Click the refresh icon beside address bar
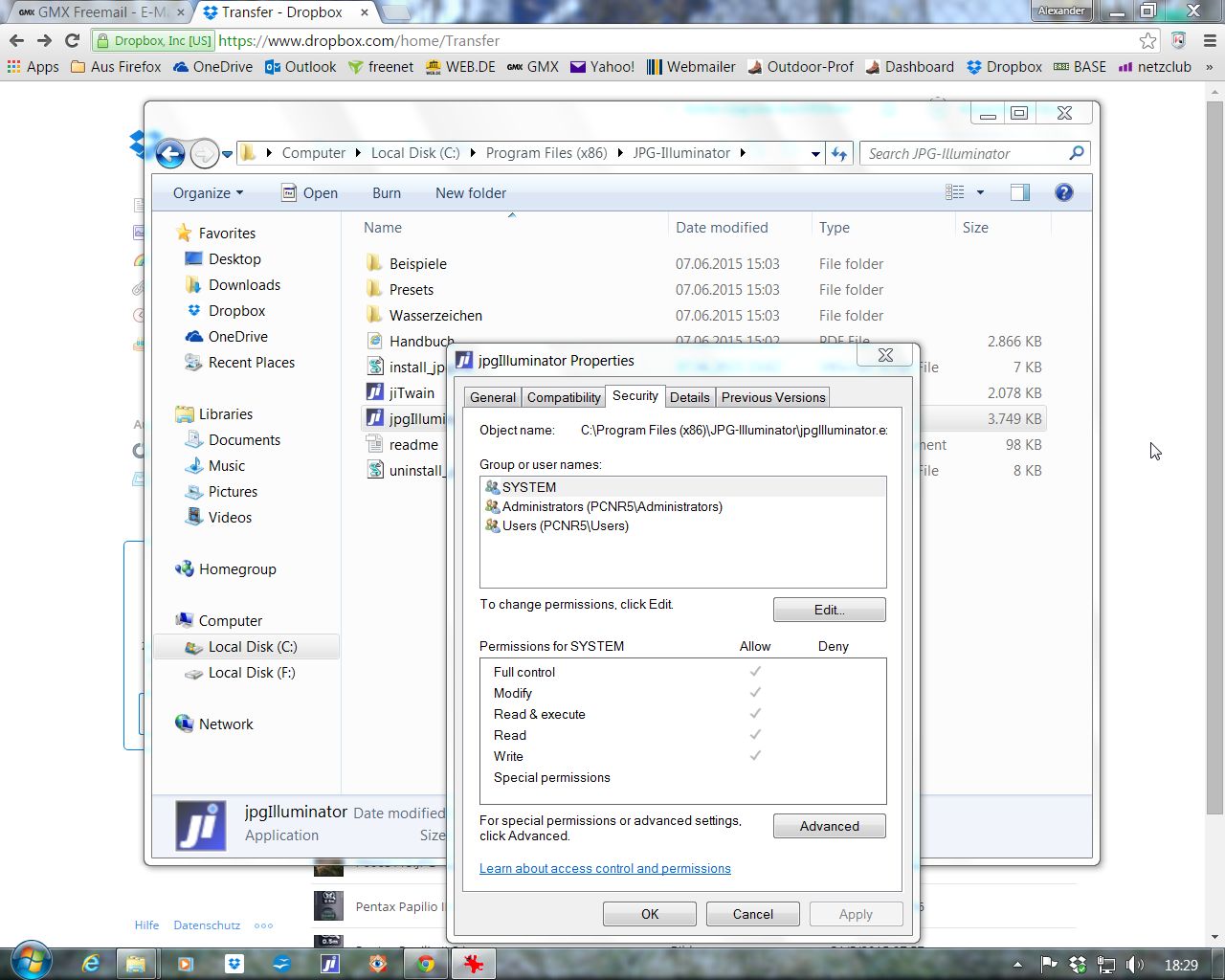Viewport: 1225px width, 980px height. click(839, 153)
